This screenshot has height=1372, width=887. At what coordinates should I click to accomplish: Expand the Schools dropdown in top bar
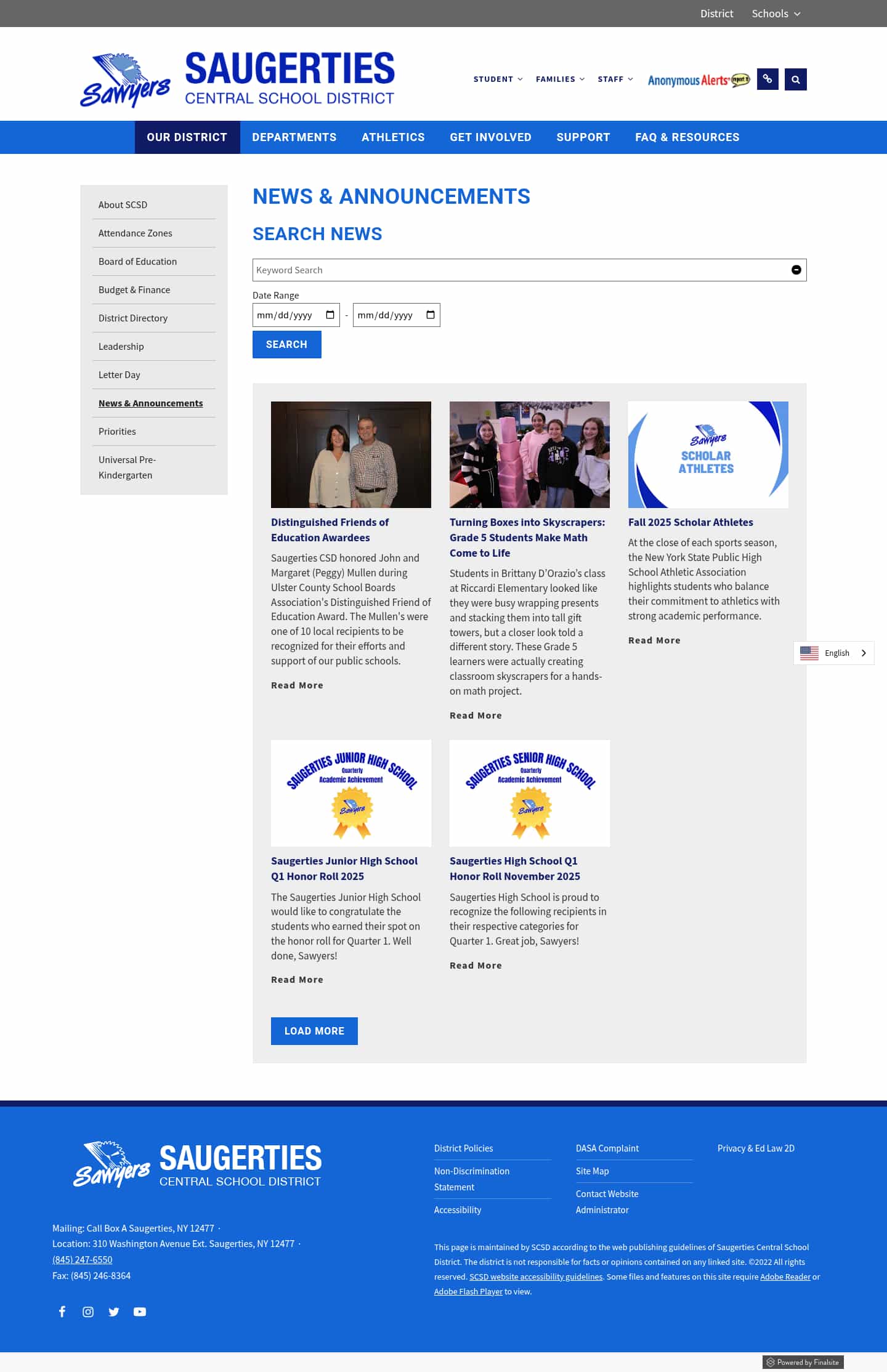pos(776,14)
